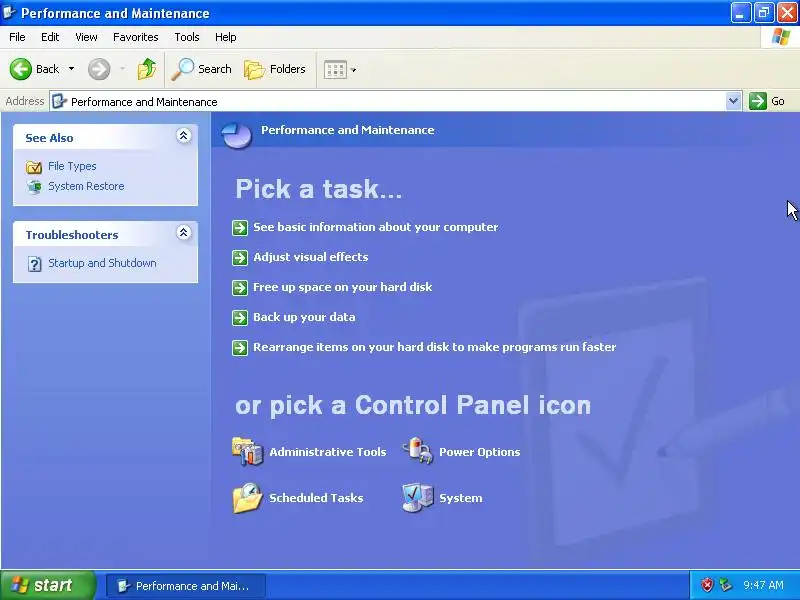Open the File Types link
The image size is (800, 600).
pyautogui.click(x=72, y=166)
